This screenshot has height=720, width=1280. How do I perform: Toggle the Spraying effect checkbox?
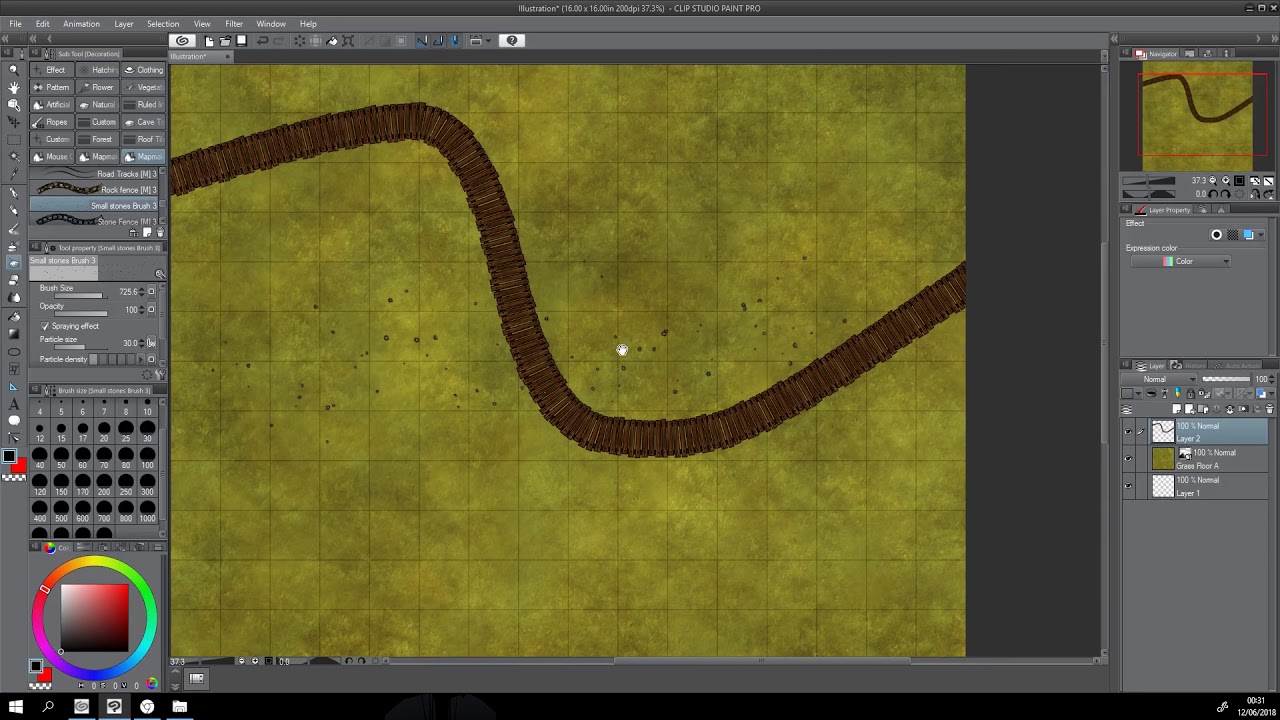coord(45,326)
